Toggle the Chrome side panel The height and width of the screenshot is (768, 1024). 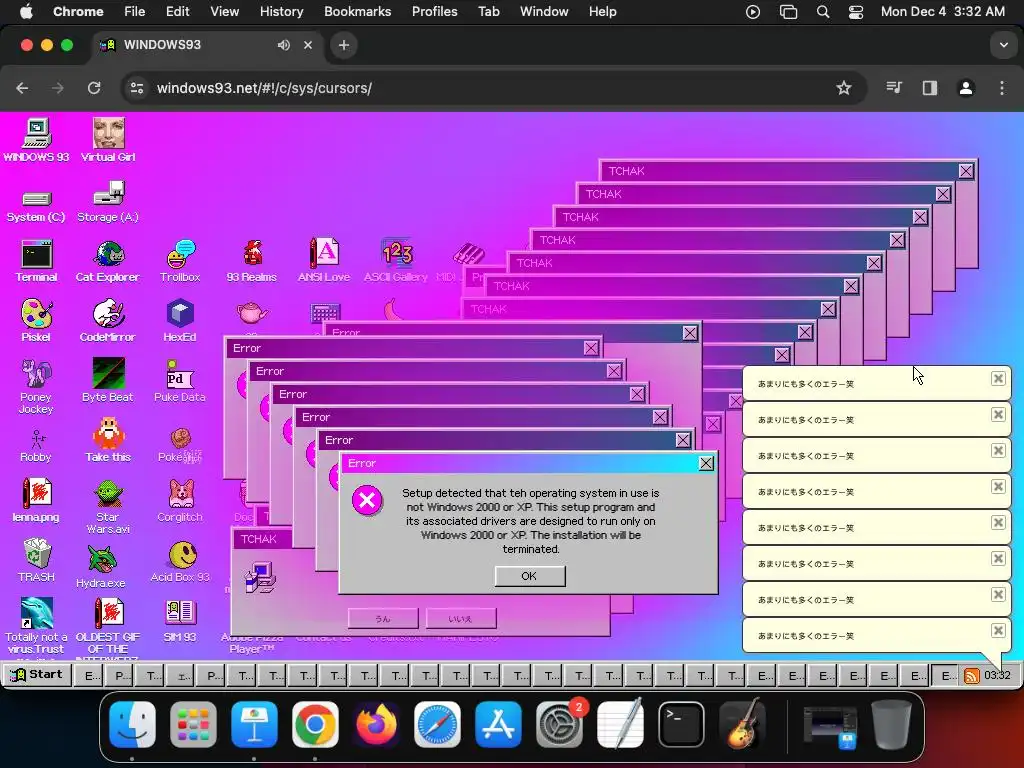[x=930, y=88]
